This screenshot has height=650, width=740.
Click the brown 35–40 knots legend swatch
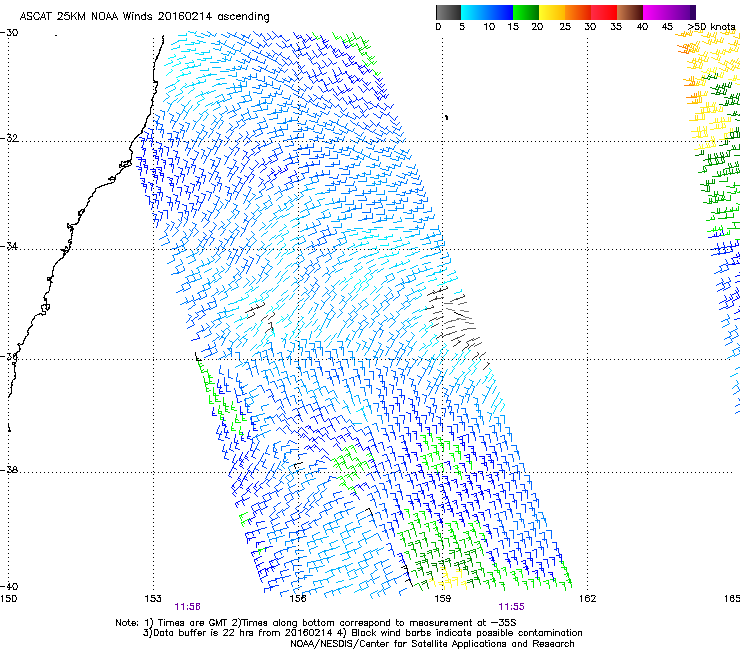click(x=630, y=12)
